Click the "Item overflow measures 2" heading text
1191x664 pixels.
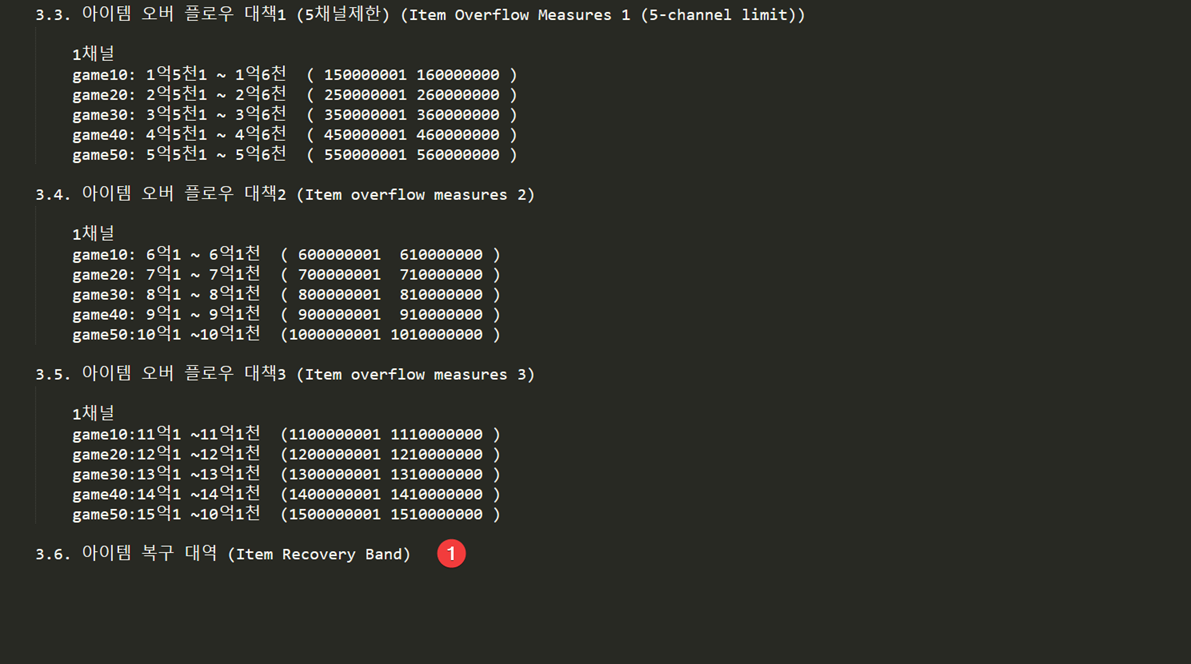tap(415, 195)
